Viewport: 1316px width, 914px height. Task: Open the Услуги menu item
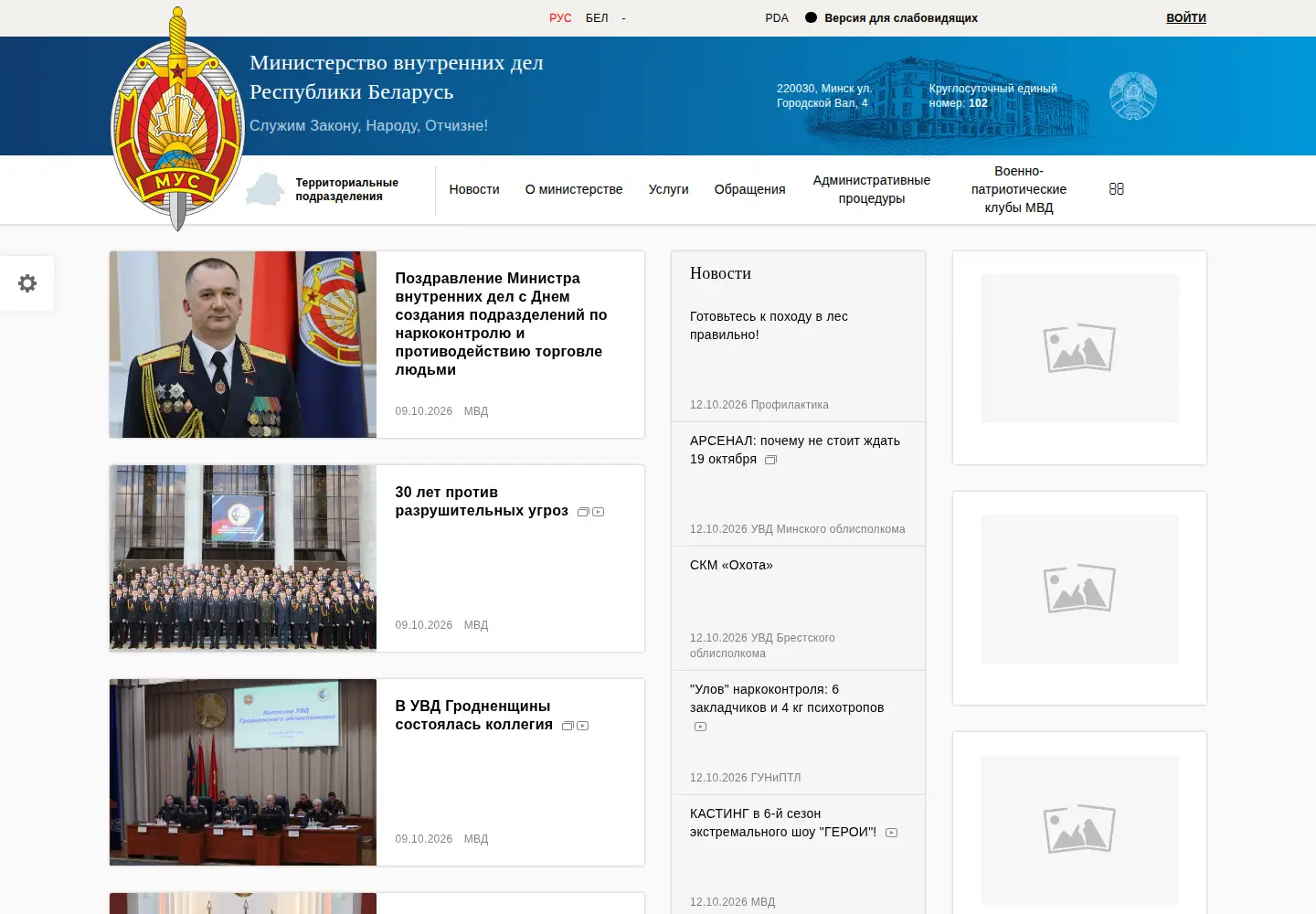pos(669,189)
